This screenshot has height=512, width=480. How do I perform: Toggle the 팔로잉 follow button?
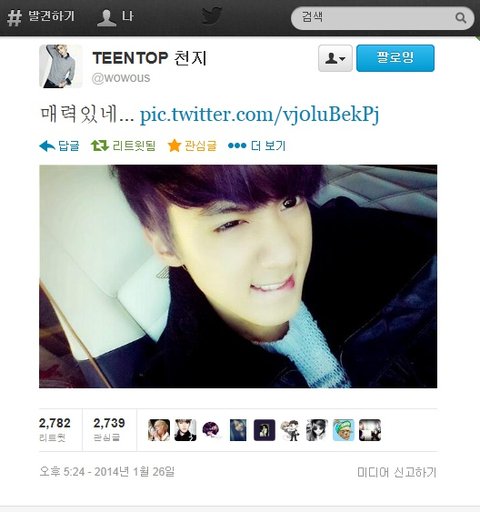(x=395, y=58)
